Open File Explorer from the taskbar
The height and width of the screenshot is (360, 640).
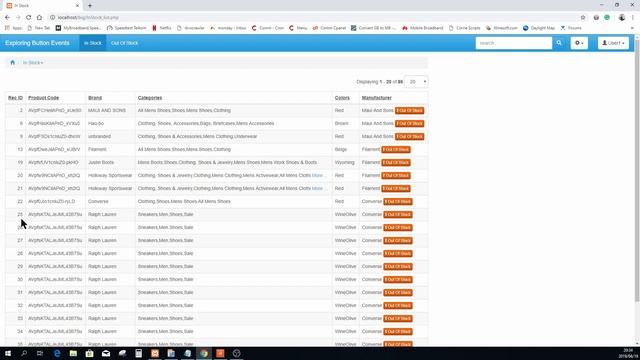pos(73,353)
